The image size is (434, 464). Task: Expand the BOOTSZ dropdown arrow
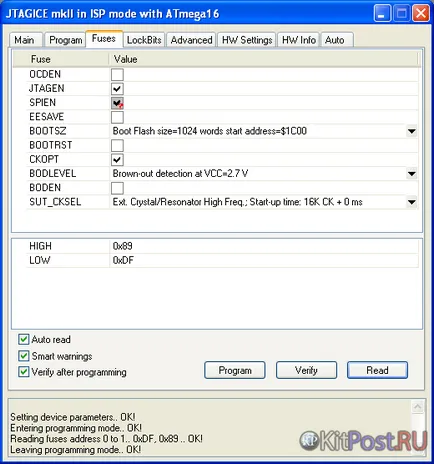tap(412, 131)
